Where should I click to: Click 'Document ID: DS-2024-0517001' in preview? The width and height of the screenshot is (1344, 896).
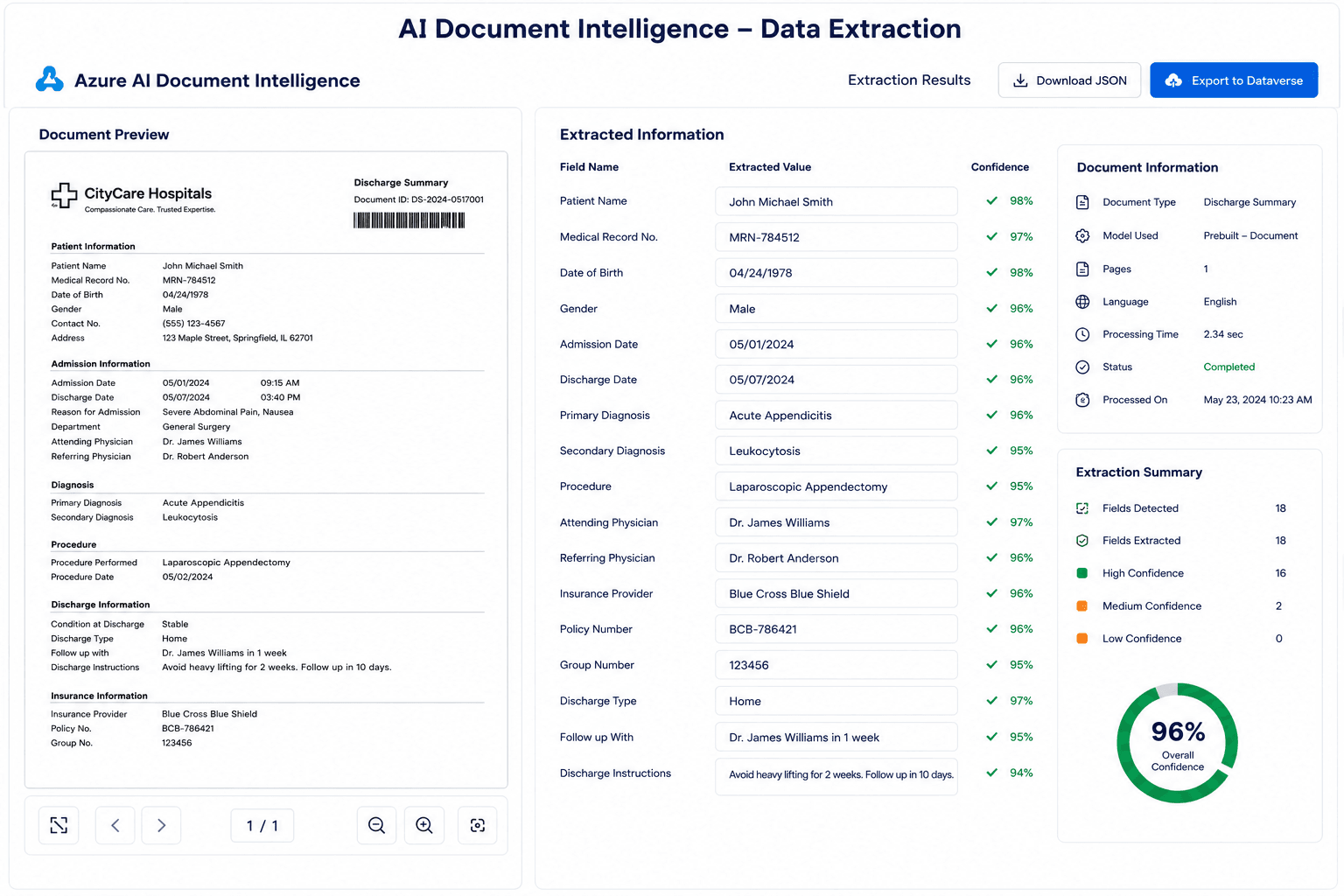(419, 199)
